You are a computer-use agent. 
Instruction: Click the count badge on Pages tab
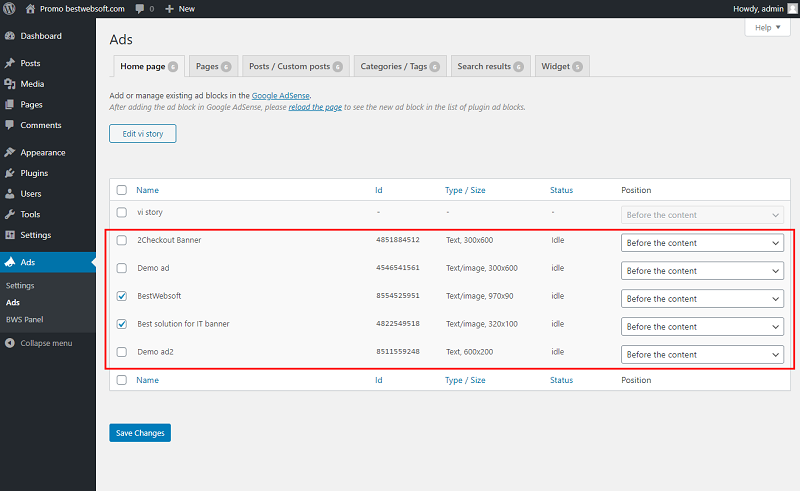tap(226, 67)
